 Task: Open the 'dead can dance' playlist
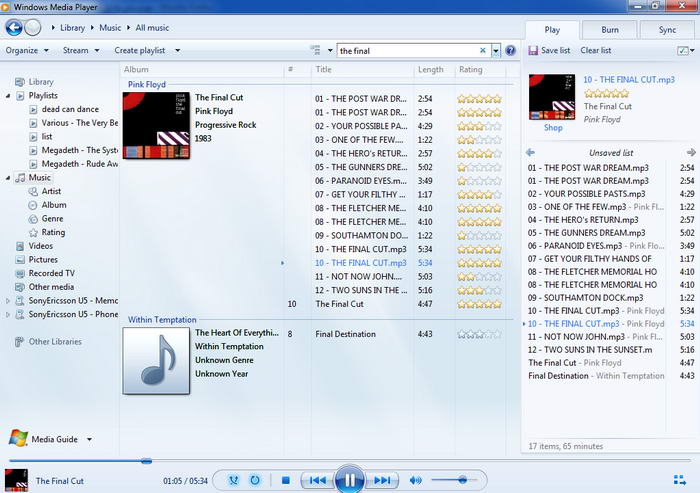coord(70,109)
